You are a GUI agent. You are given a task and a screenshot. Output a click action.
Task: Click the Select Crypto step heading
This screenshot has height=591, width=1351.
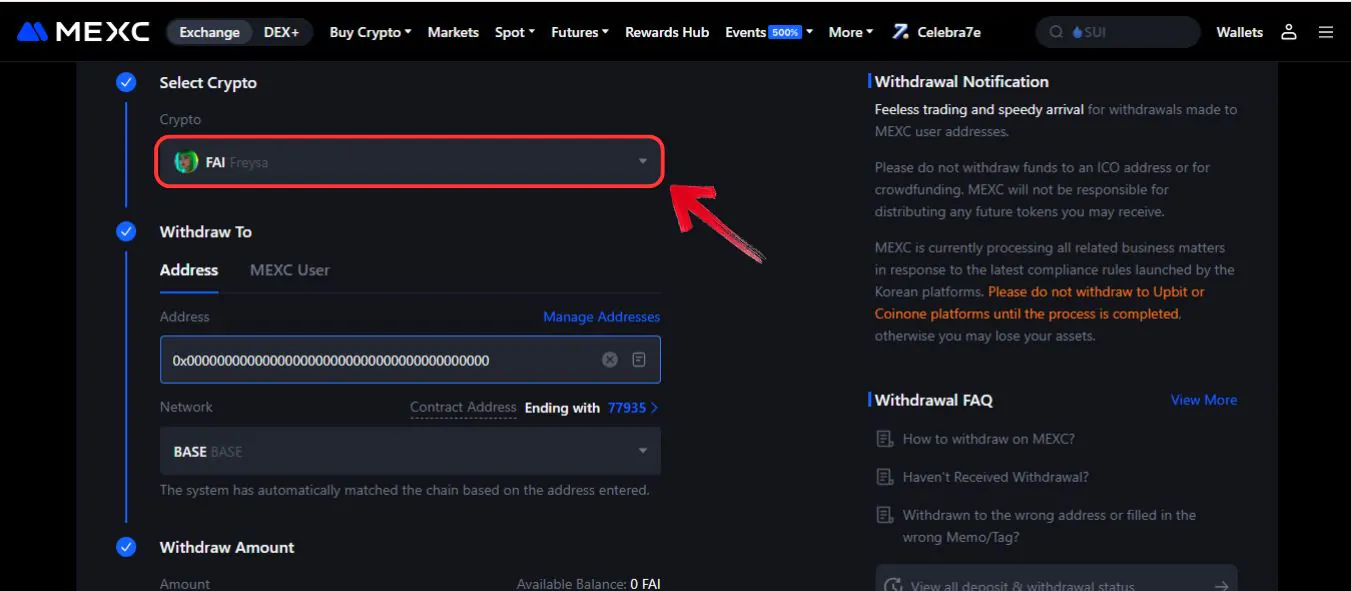(x=208, y=83)
